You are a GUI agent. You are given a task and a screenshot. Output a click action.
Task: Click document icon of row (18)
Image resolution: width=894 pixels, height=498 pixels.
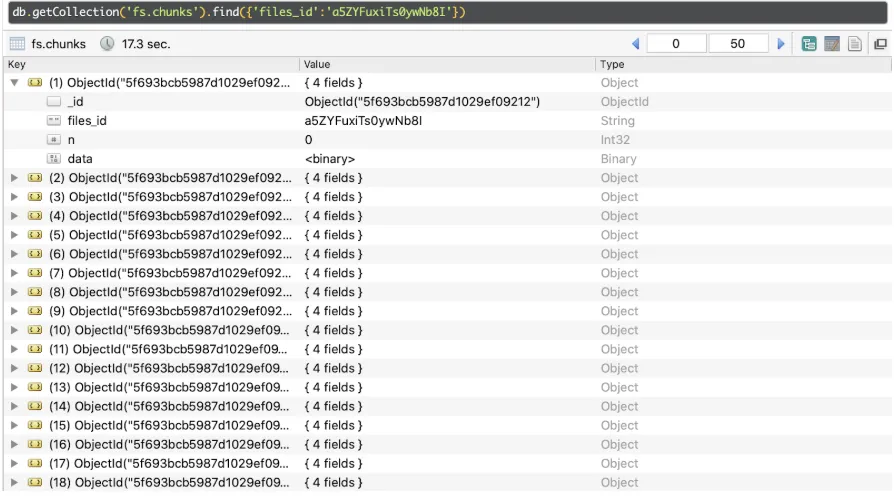coord(35,482)
